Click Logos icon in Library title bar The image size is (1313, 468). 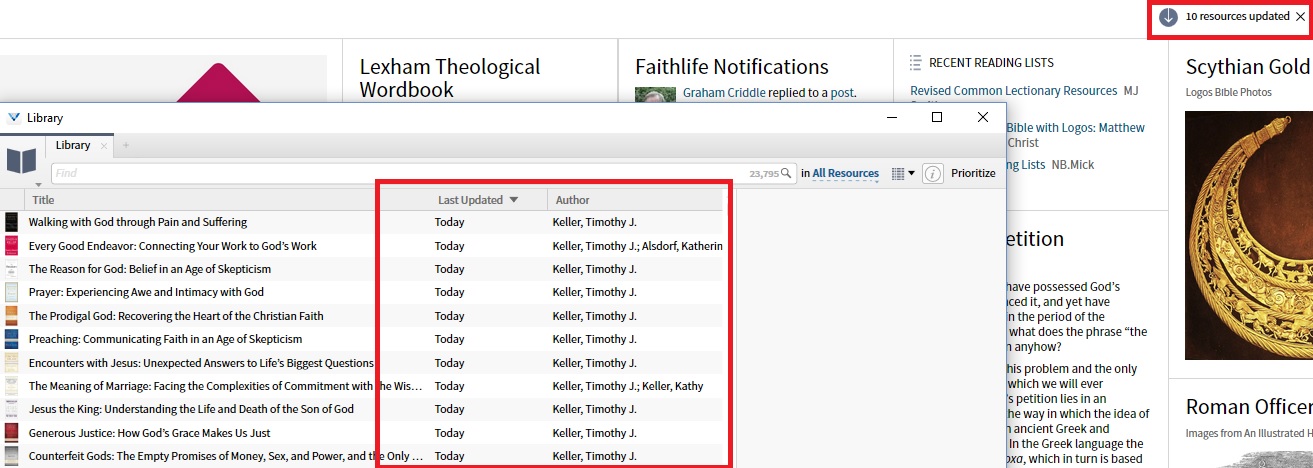click(x=14, y=117)
